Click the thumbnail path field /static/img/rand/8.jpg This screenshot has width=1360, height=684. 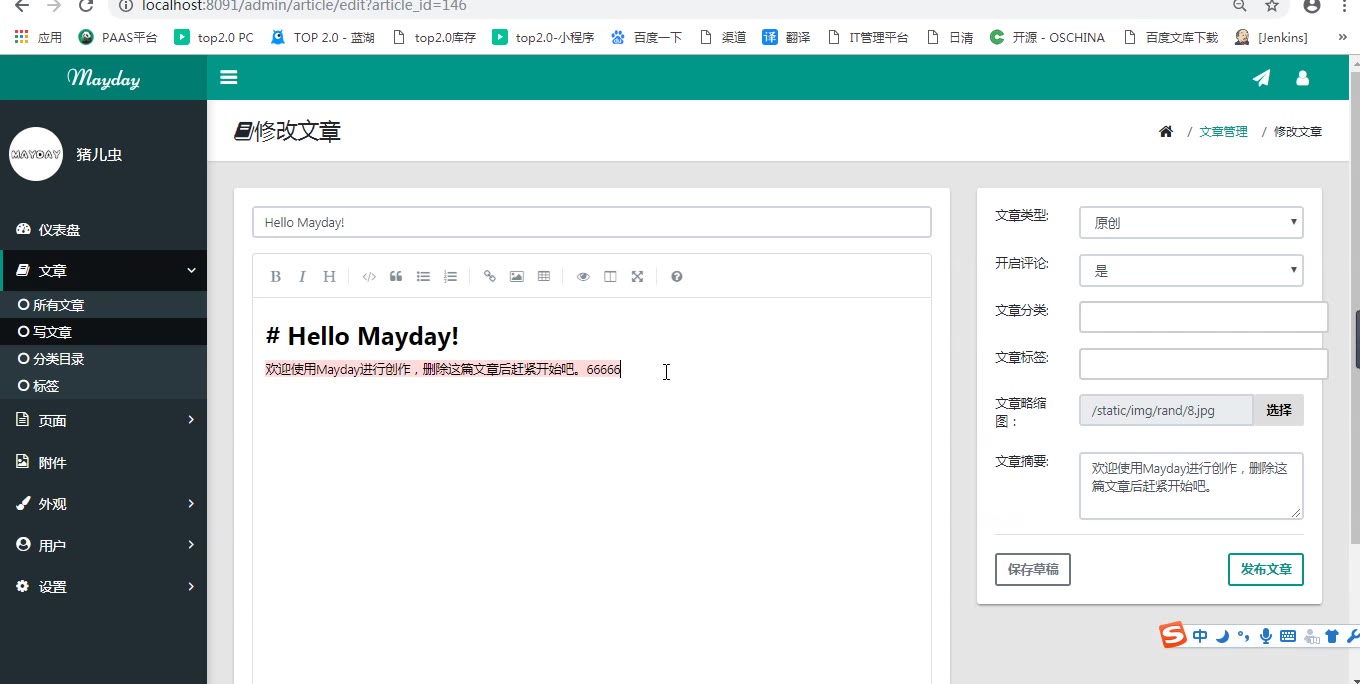click(1166, 410)
